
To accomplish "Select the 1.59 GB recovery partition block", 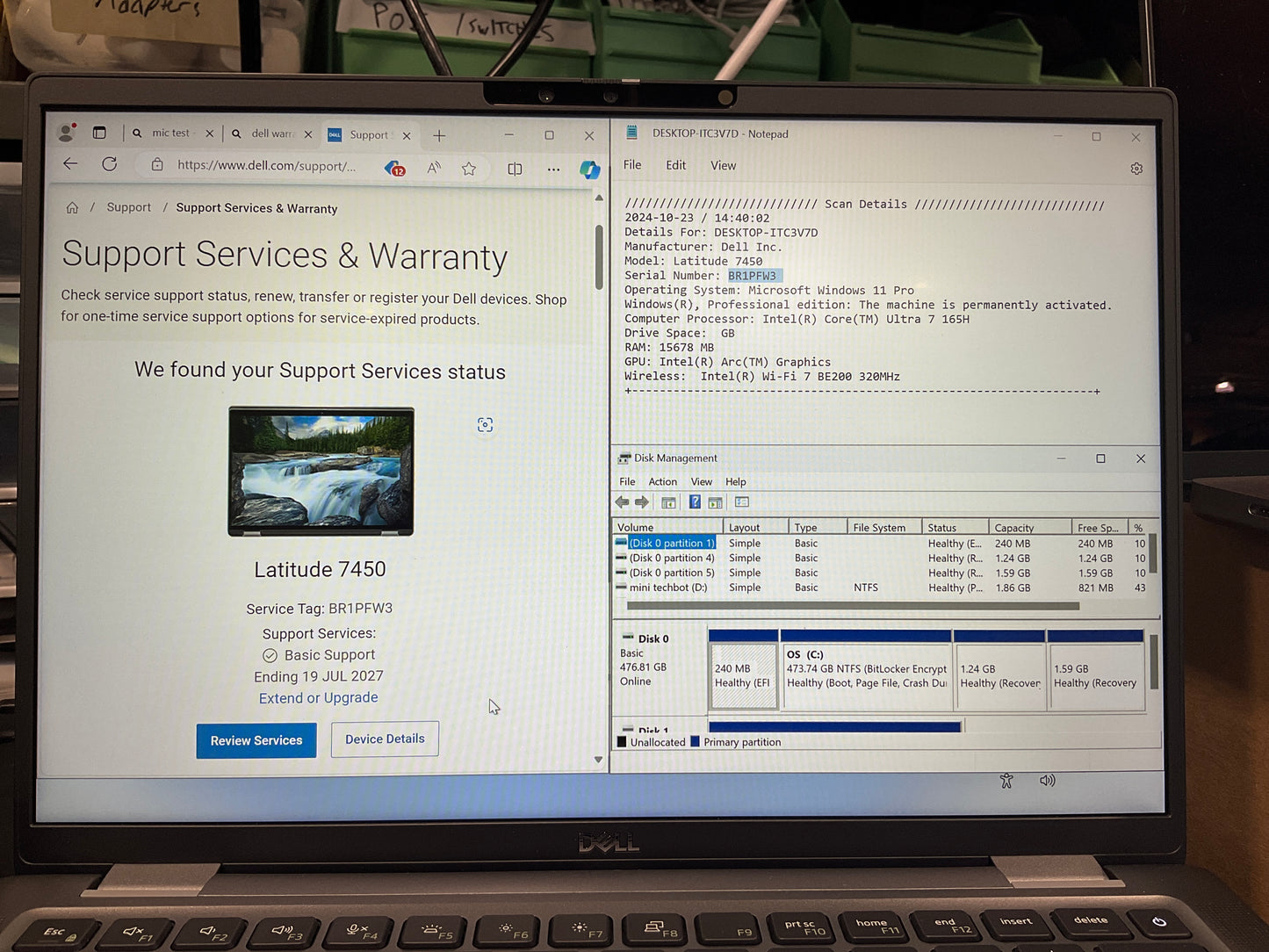I will [1096, 669].
